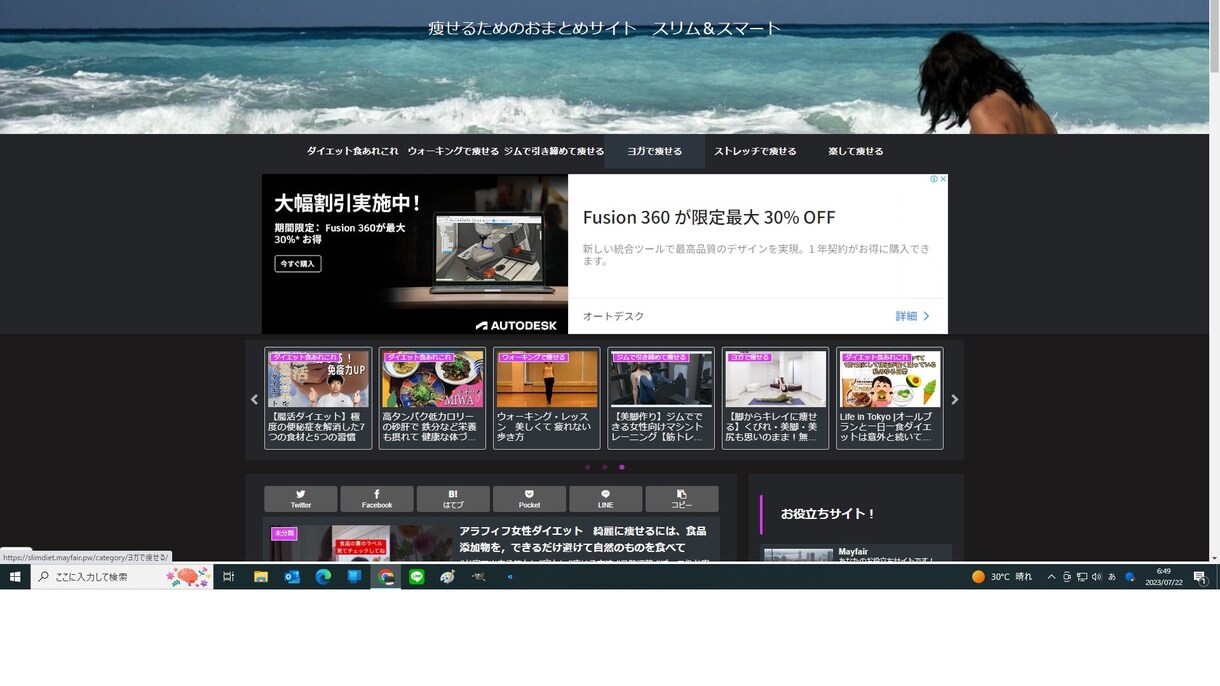Open the ad info icon on Autodesk banner
Viewport: 1220px width, 686px height.
pyautogui.click(x=934, y=179)
